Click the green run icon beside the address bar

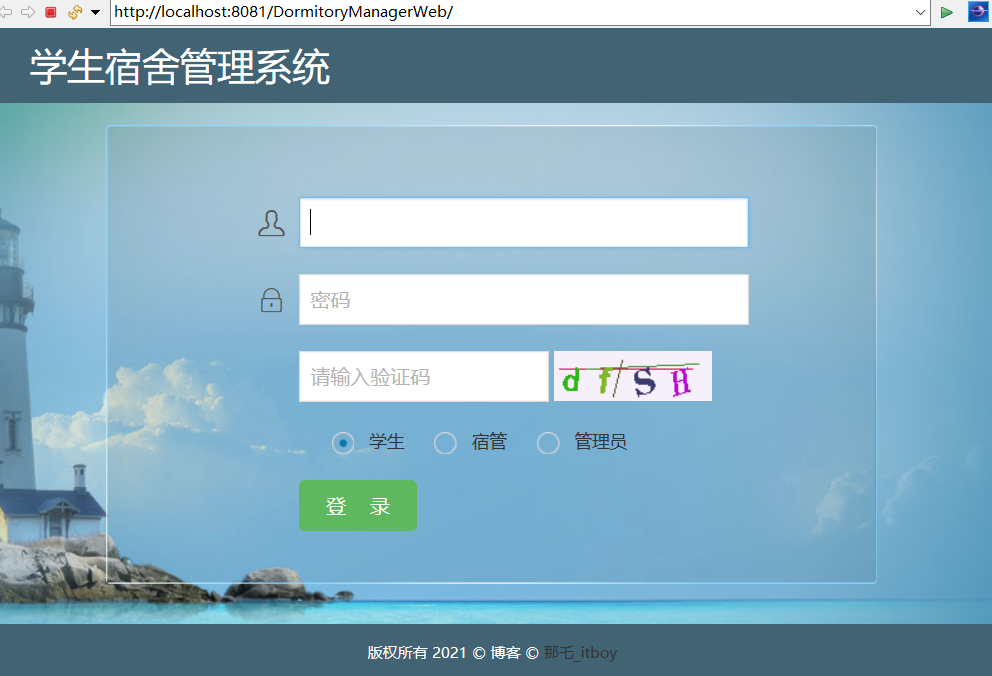click(x=946, y=13)
